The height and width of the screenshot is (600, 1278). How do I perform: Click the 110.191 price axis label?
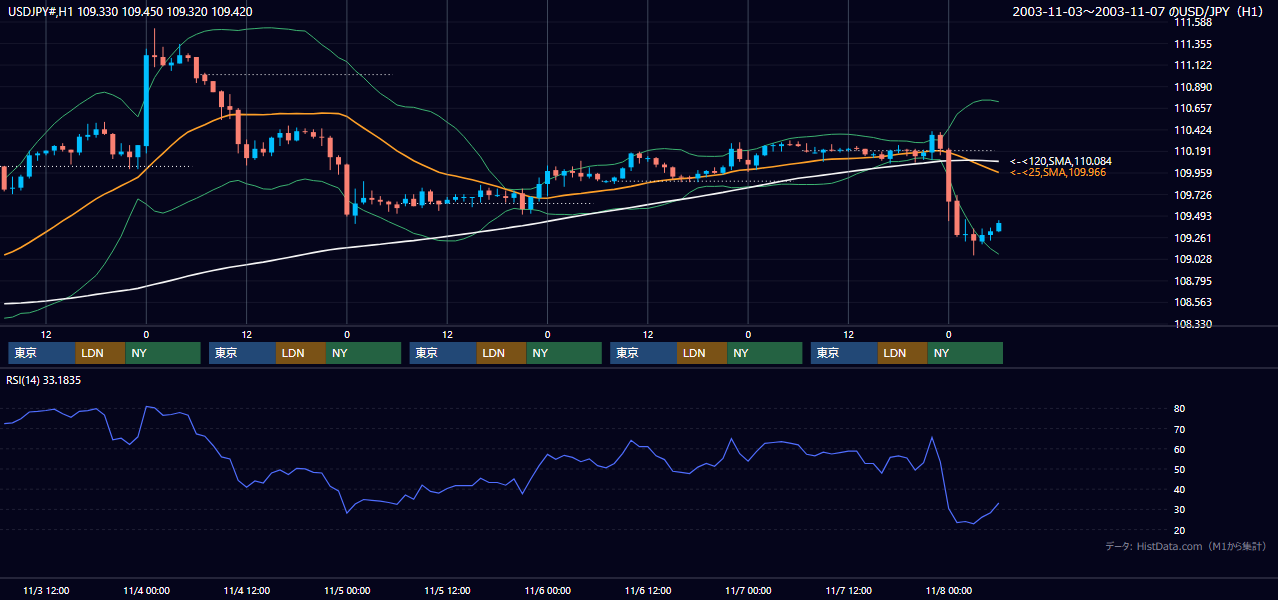pos(1192,151)
